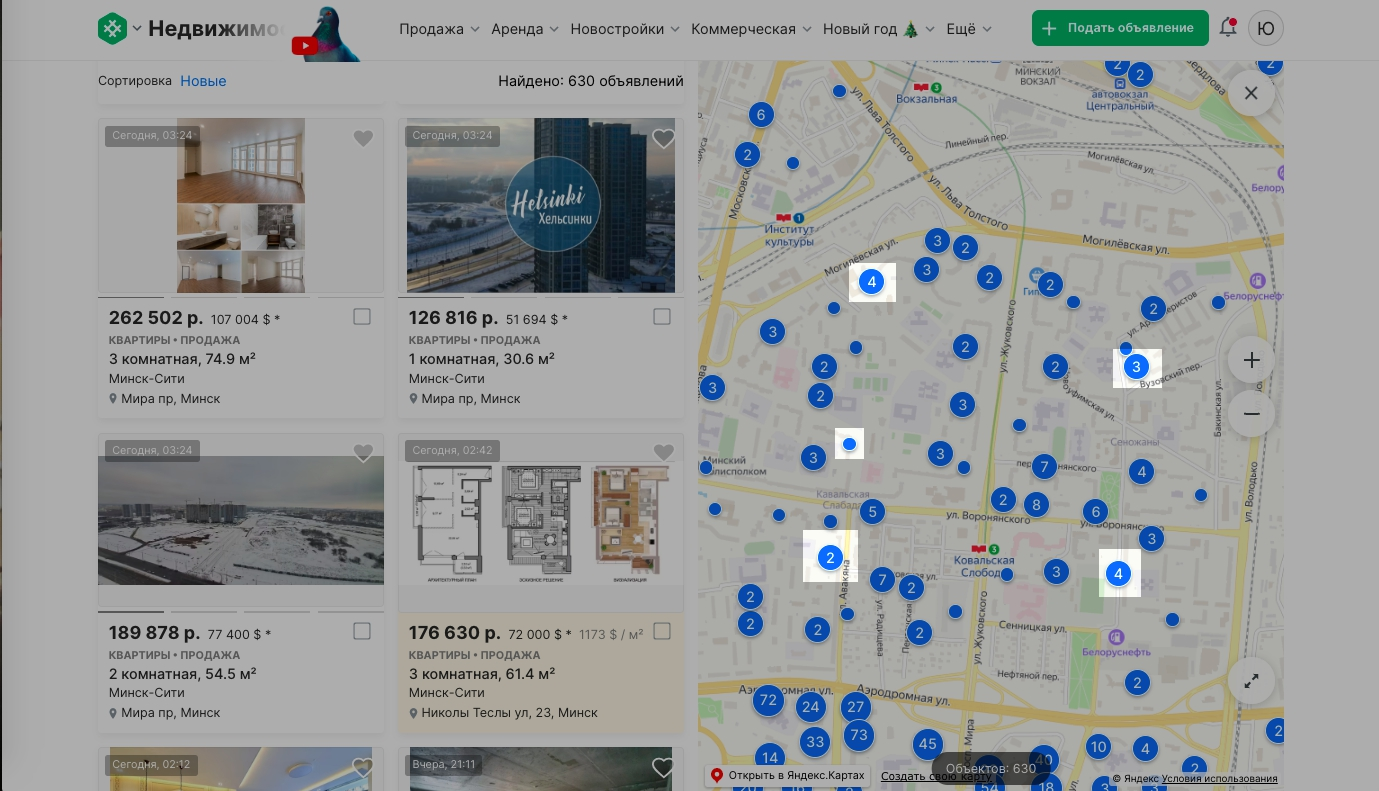Screen dimensions: 1379x791
Task: Open the "Открыть в Яндекс.Картах" link
Action: pyautogui.click(x=787, y=776)
